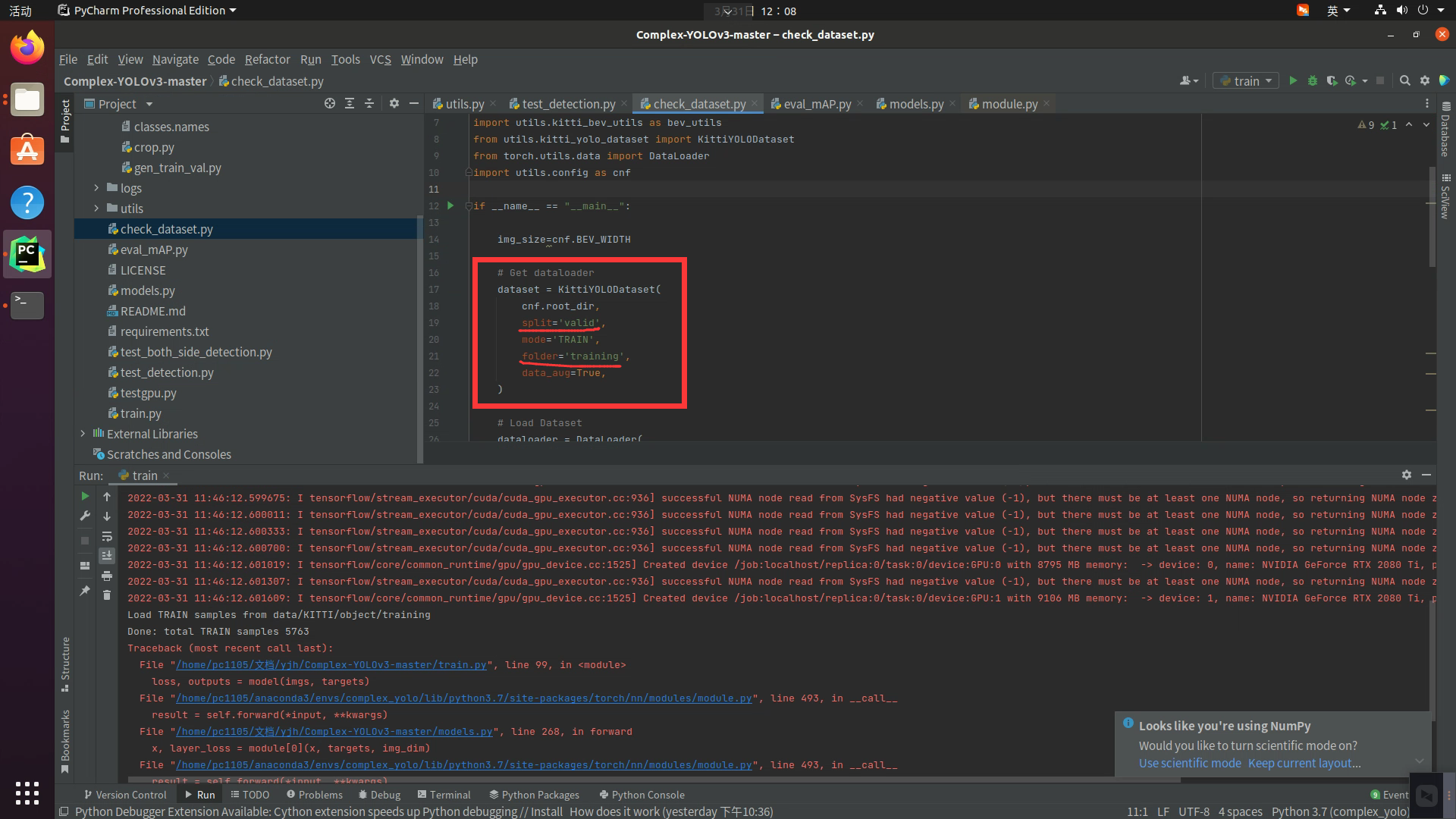Hide Run tool window with minus icon
This screenshot has height=819, width=1456.
(x=1426, y=475)
